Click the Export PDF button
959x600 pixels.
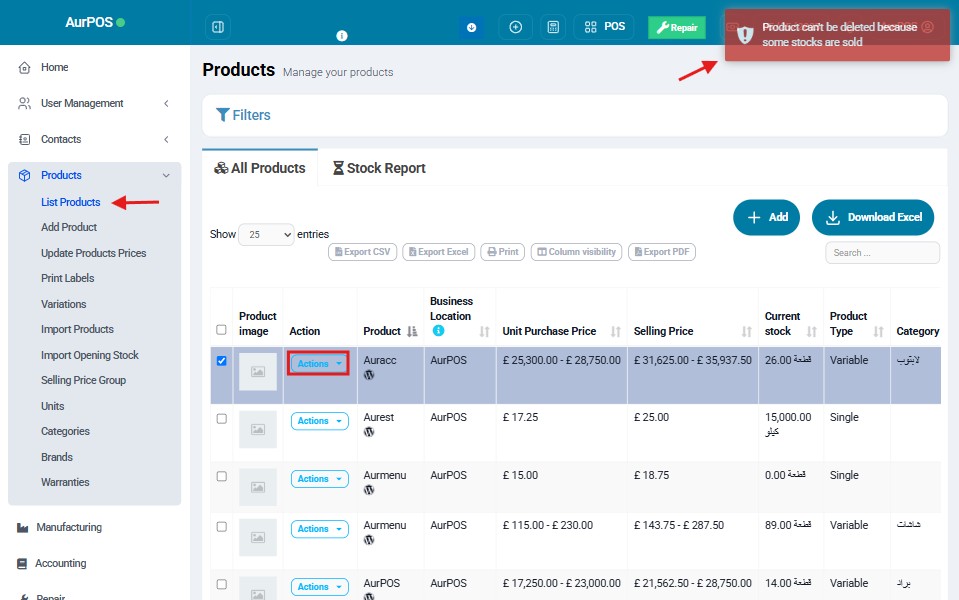point(662,252)
